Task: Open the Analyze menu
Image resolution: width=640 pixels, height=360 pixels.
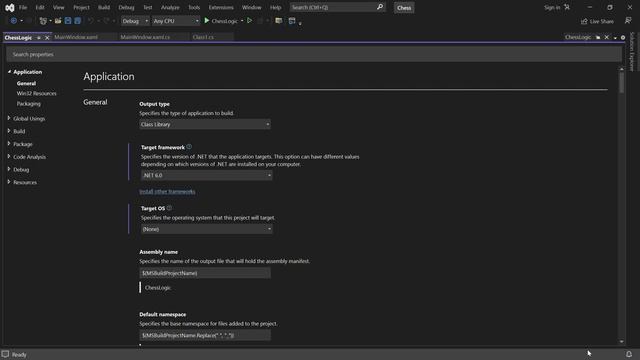Action: coord(170,7)
